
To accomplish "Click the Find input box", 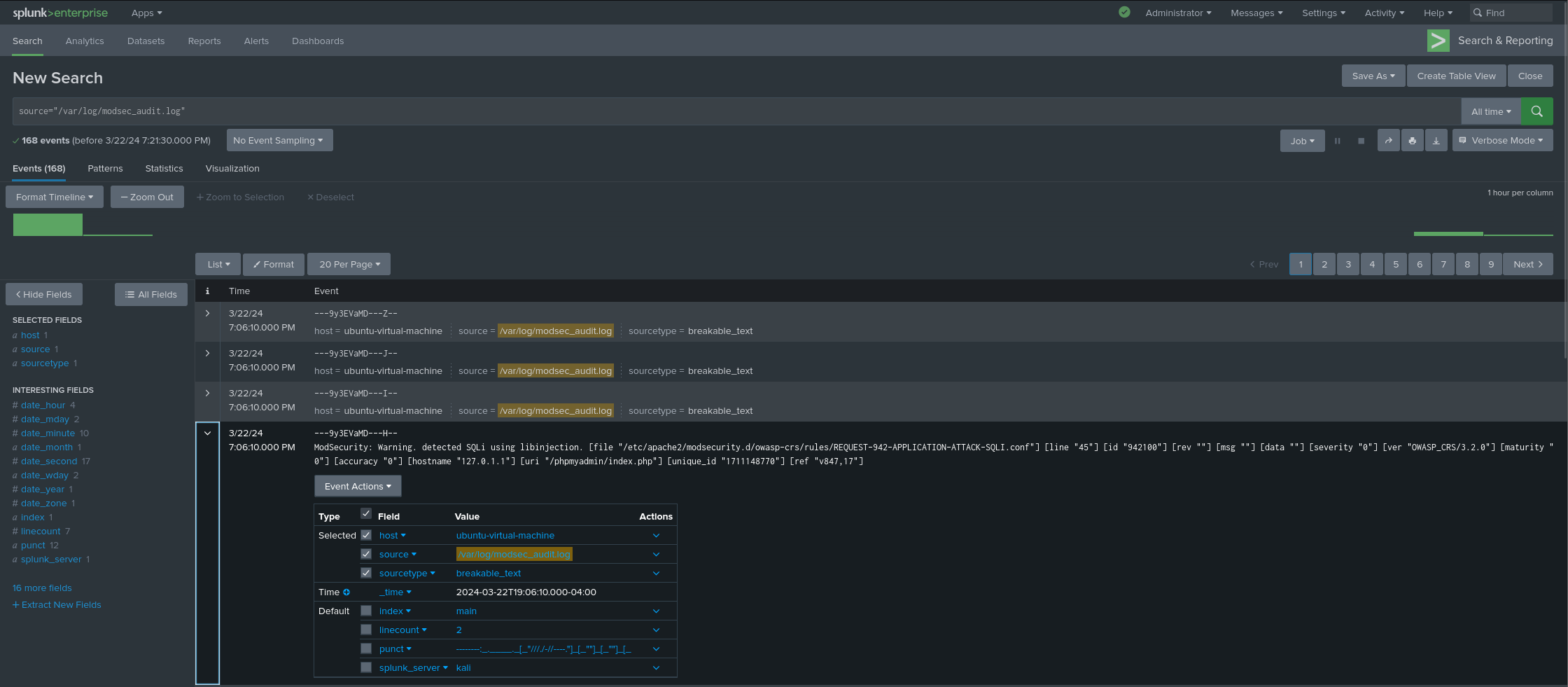I will pos(1511,13).
